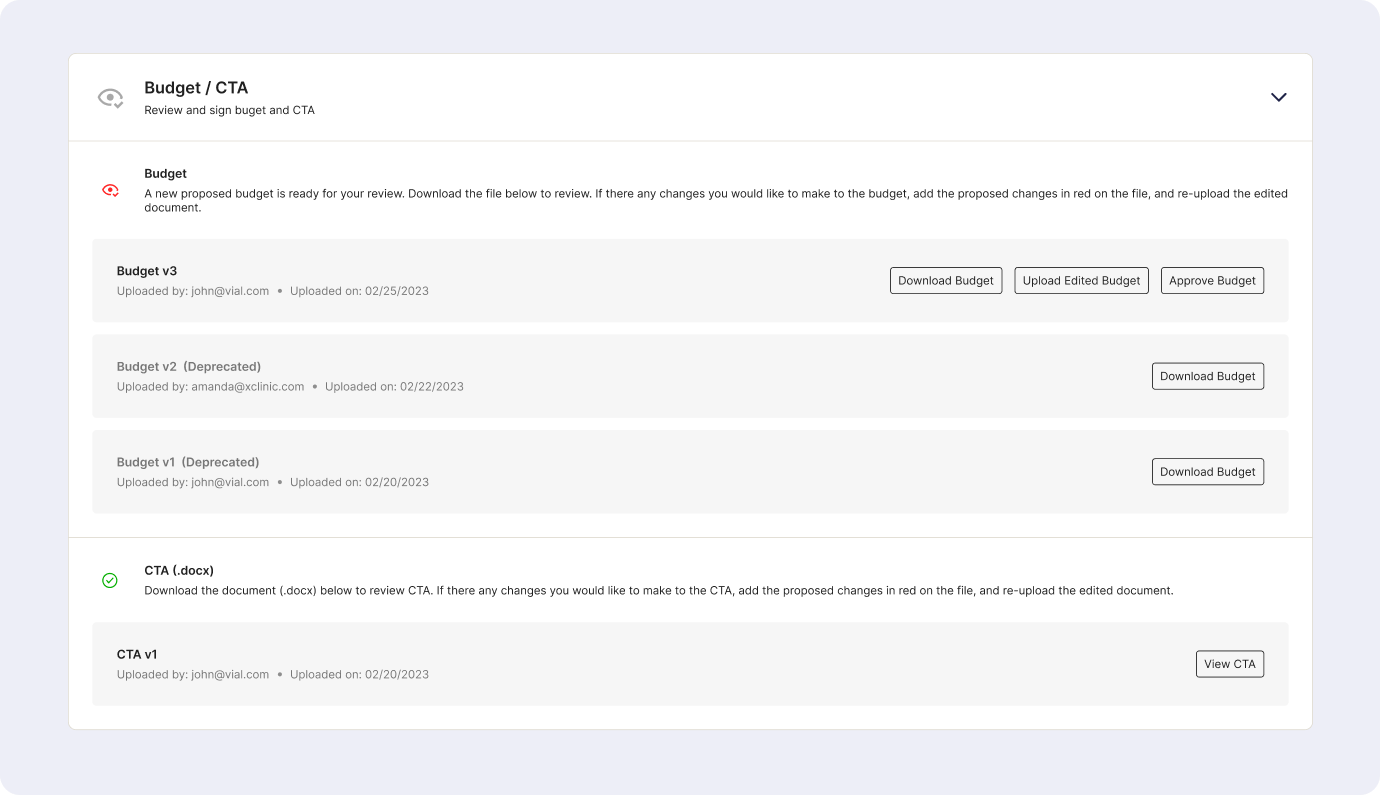Image resolution: width=1380 pixels, height=795 pixels.
Task: Click uploader john@vial.com on Budget v3
Action: (230, 291)
